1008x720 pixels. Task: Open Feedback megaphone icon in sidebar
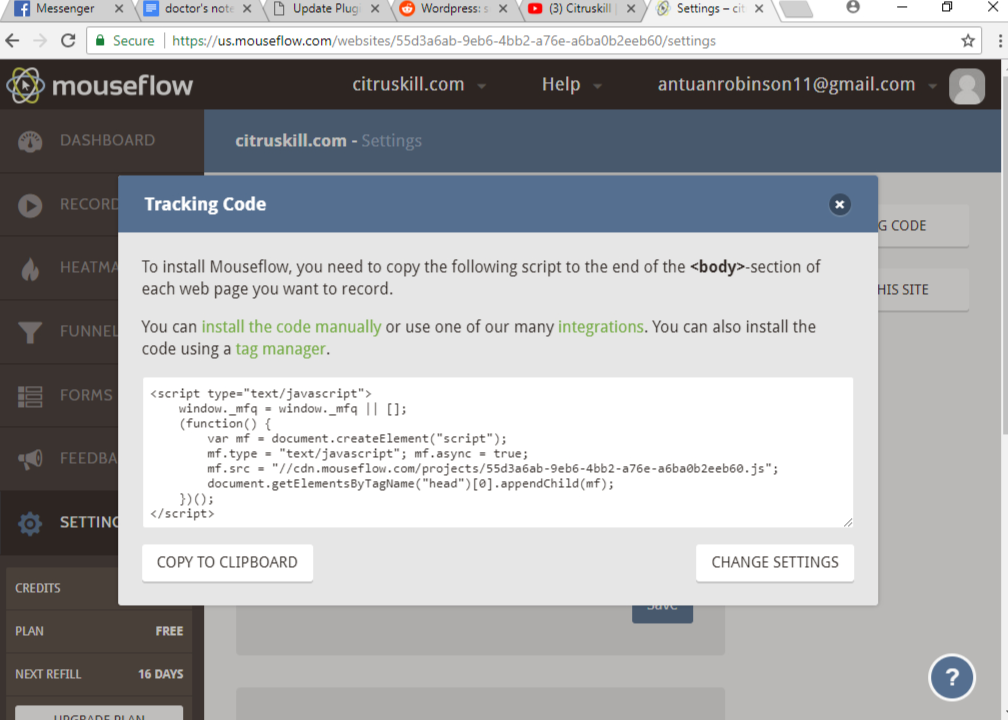(30, 458)
